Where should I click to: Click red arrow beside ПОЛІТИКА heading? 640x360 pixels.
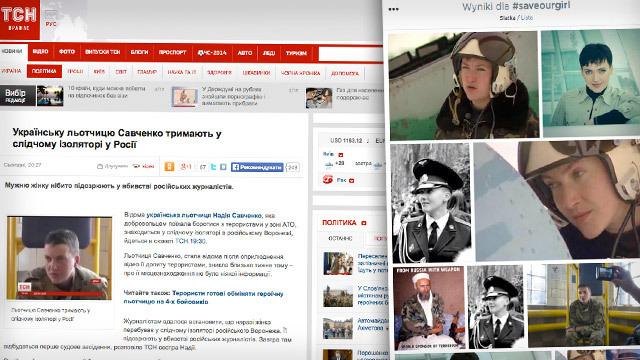click(364, 223)
